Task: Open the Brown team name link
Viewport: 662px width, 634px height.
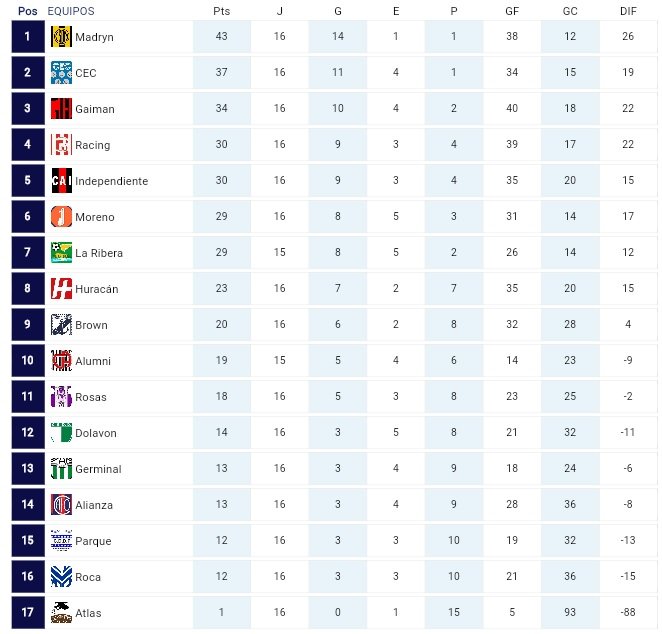Action: (91, 325)
